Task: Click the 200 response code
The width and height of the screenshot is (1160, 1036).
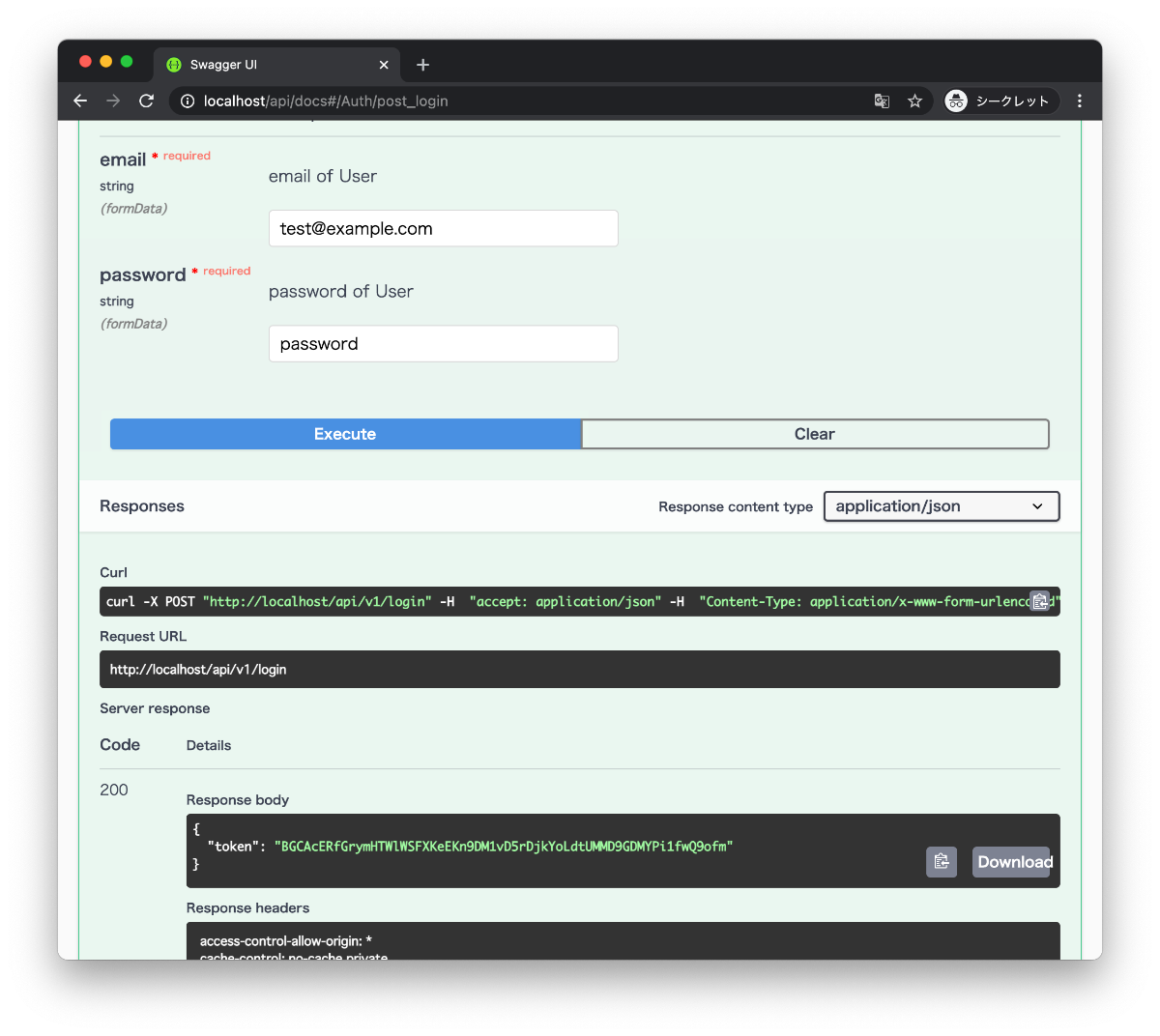Action: (114, 790)
